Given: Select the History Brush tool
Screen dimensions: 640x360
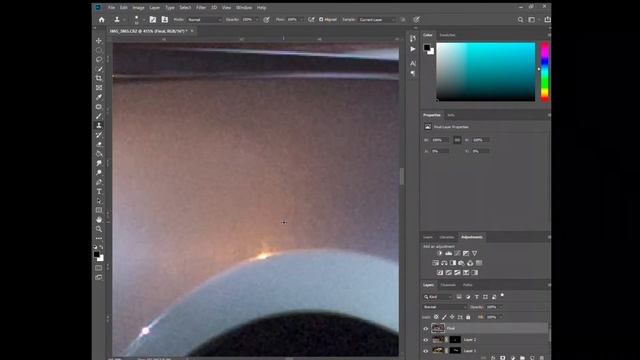Looking at the screenshot, I should [99, 135].
